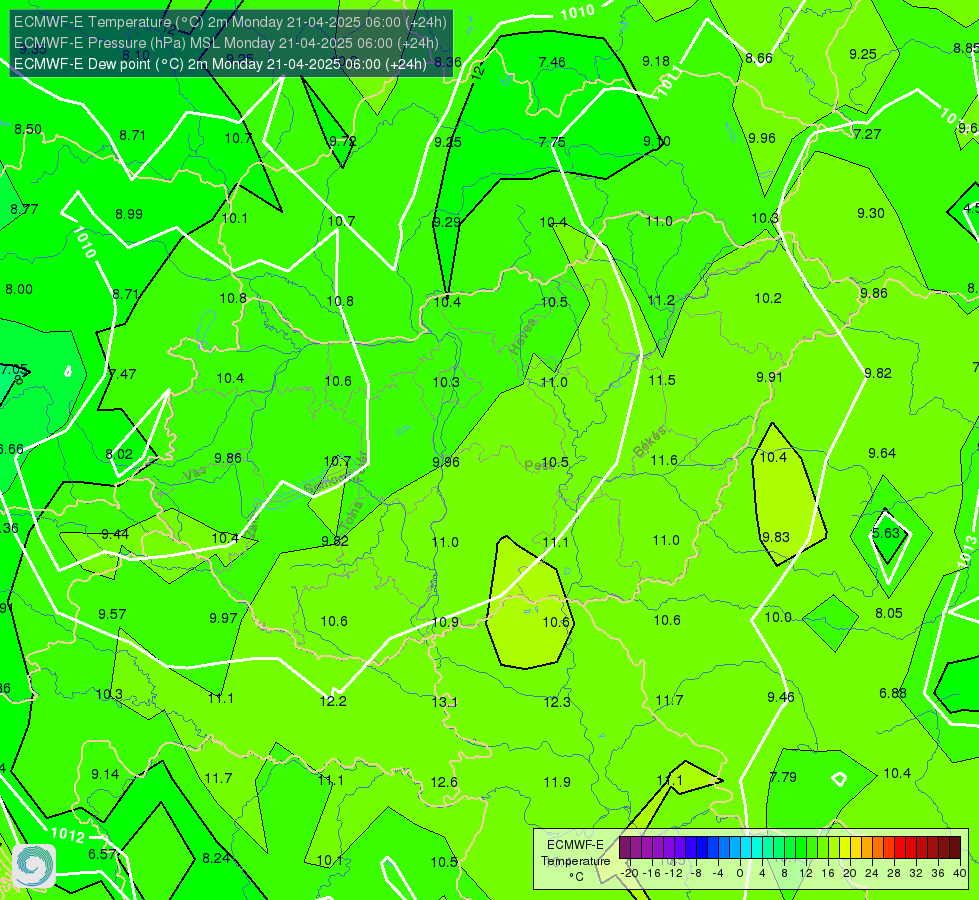979x900 pixels.
Task: Click the 11.6 temperature value
Action: tap(664, 460)
